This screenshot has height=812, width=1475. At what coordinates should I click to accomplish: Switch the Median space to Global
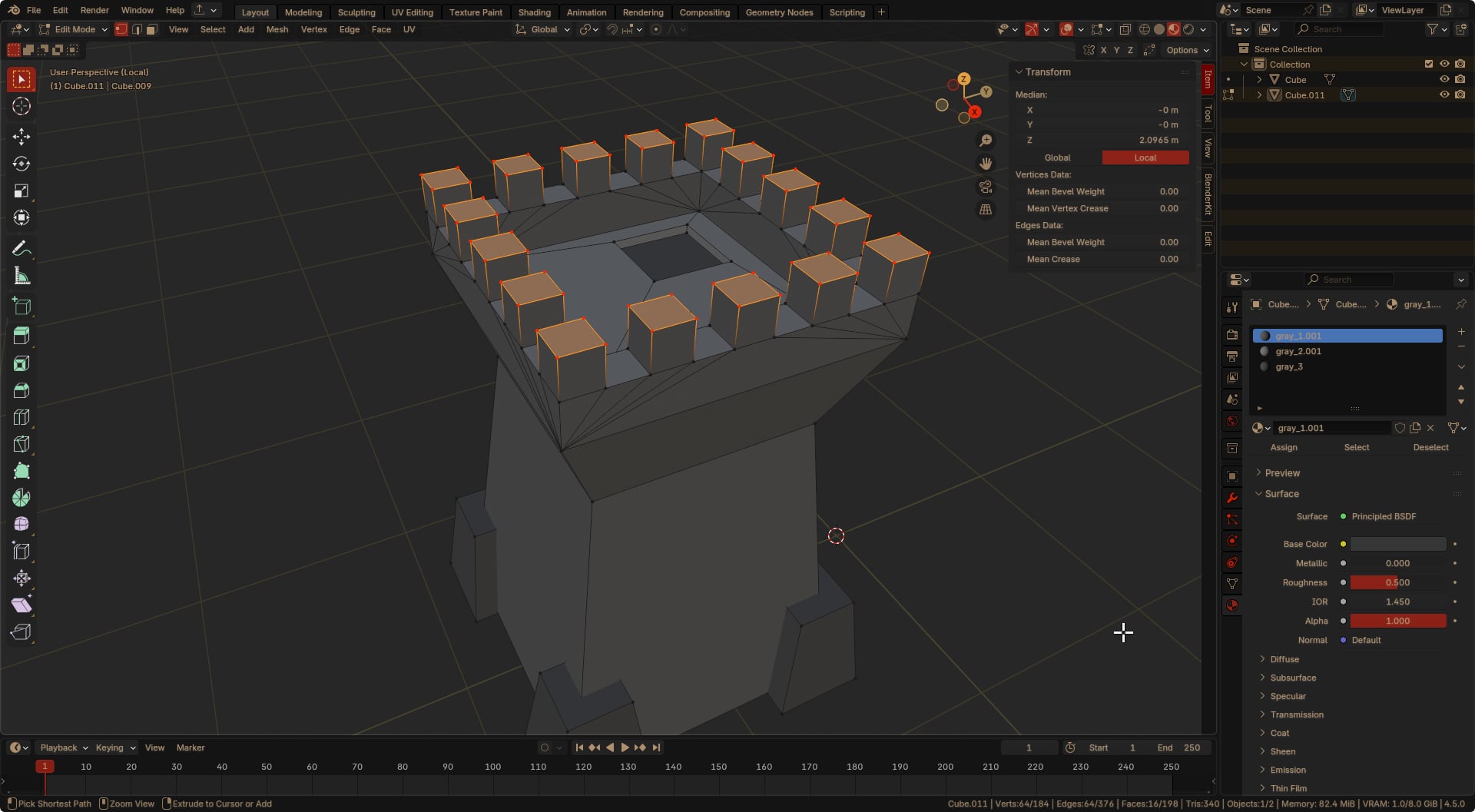click(1057, 157)
